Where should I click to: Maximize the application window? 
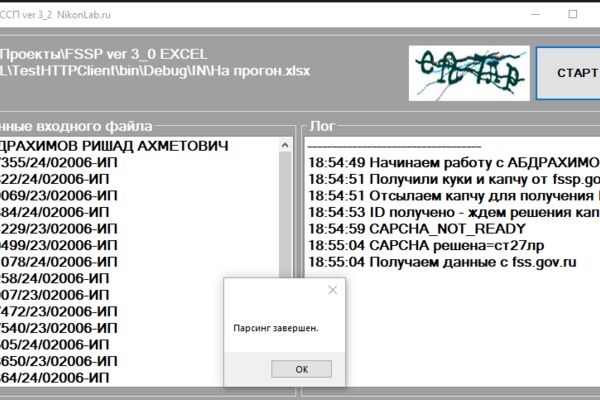(x=572, y=15)
